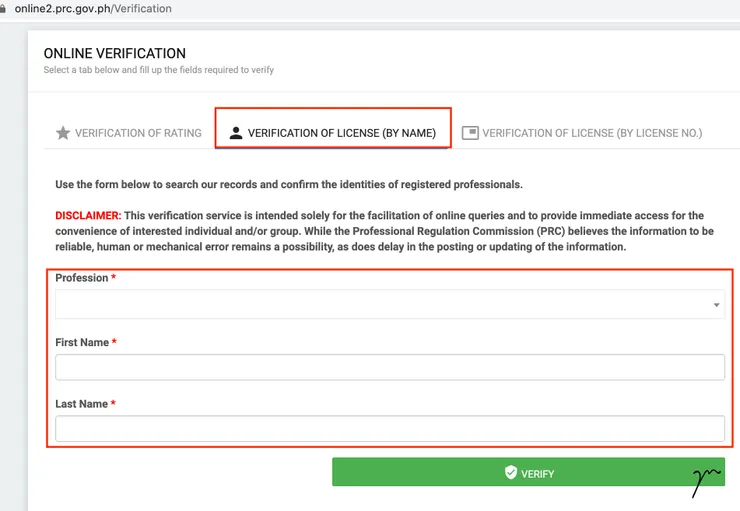Click the shield checkmark icon on the Verify button
The height and width of the screenshot is (511, 740).
tap(511, 473)
